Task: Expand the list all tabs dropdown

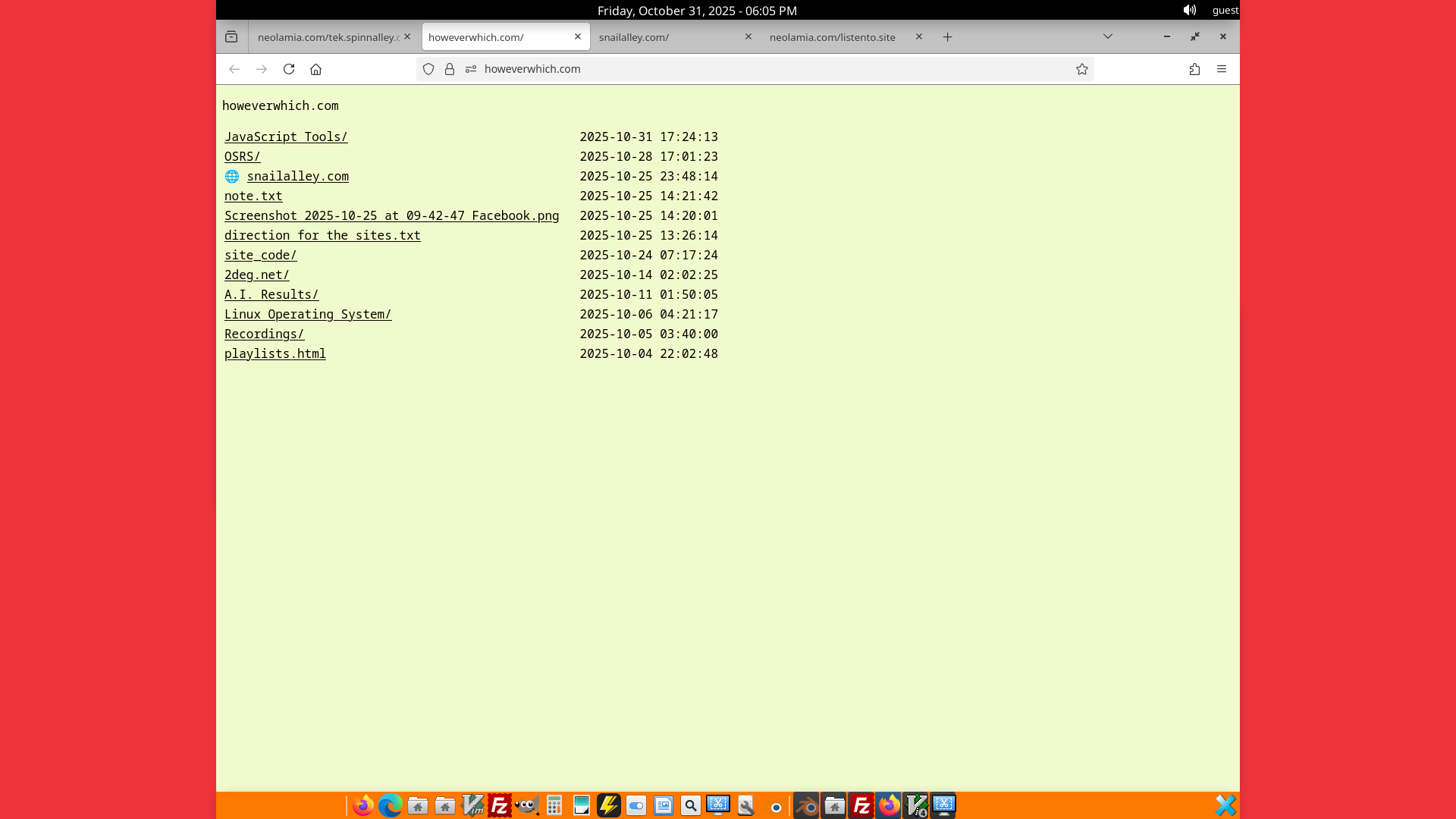Action: coord(1108,36)
